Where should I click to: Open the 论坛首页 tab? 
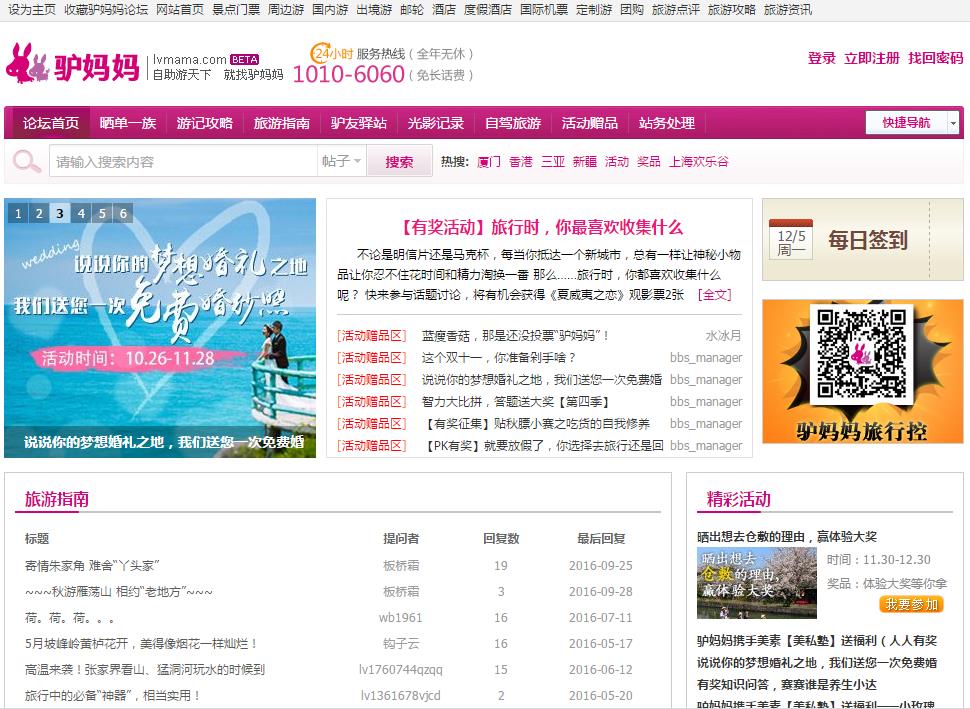pos(51,123)
